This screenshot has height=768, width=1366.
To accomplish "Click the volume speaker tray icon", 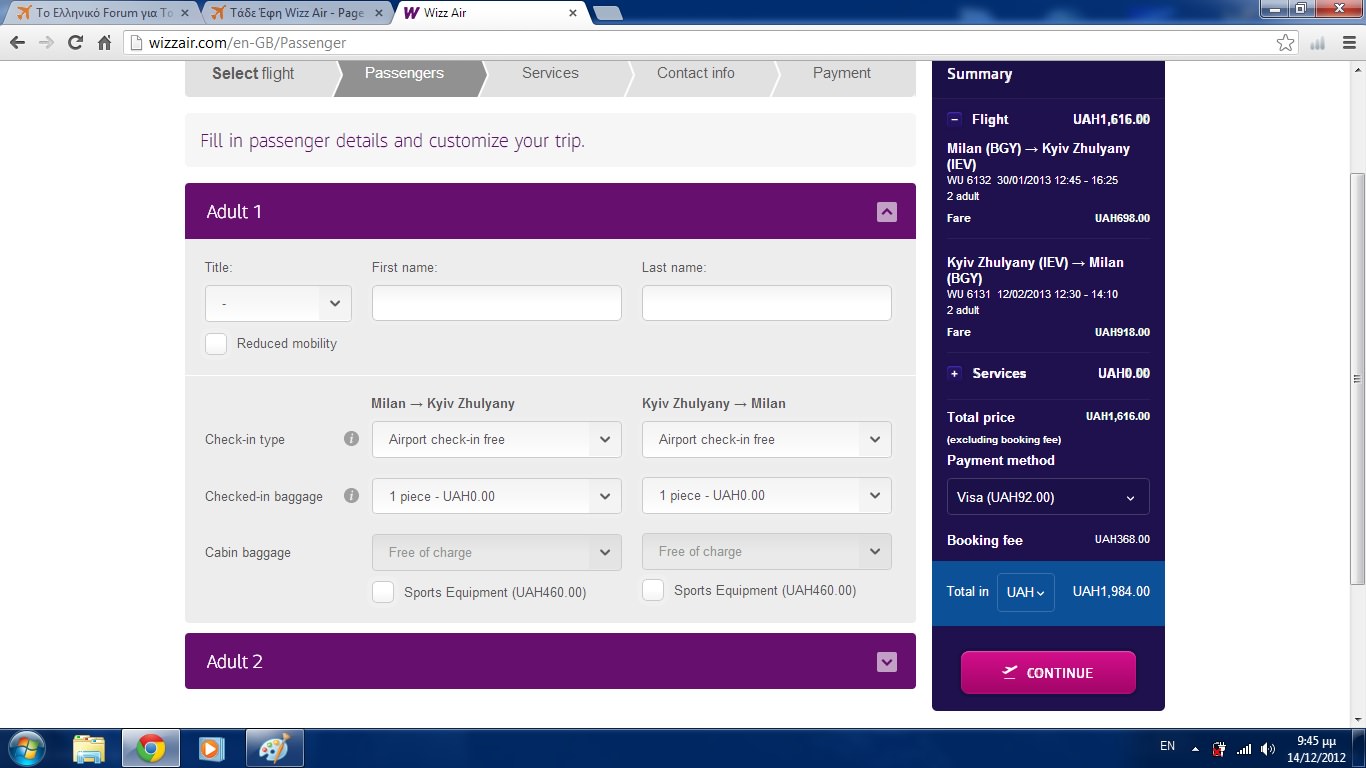I will (x=1268, y=748).
